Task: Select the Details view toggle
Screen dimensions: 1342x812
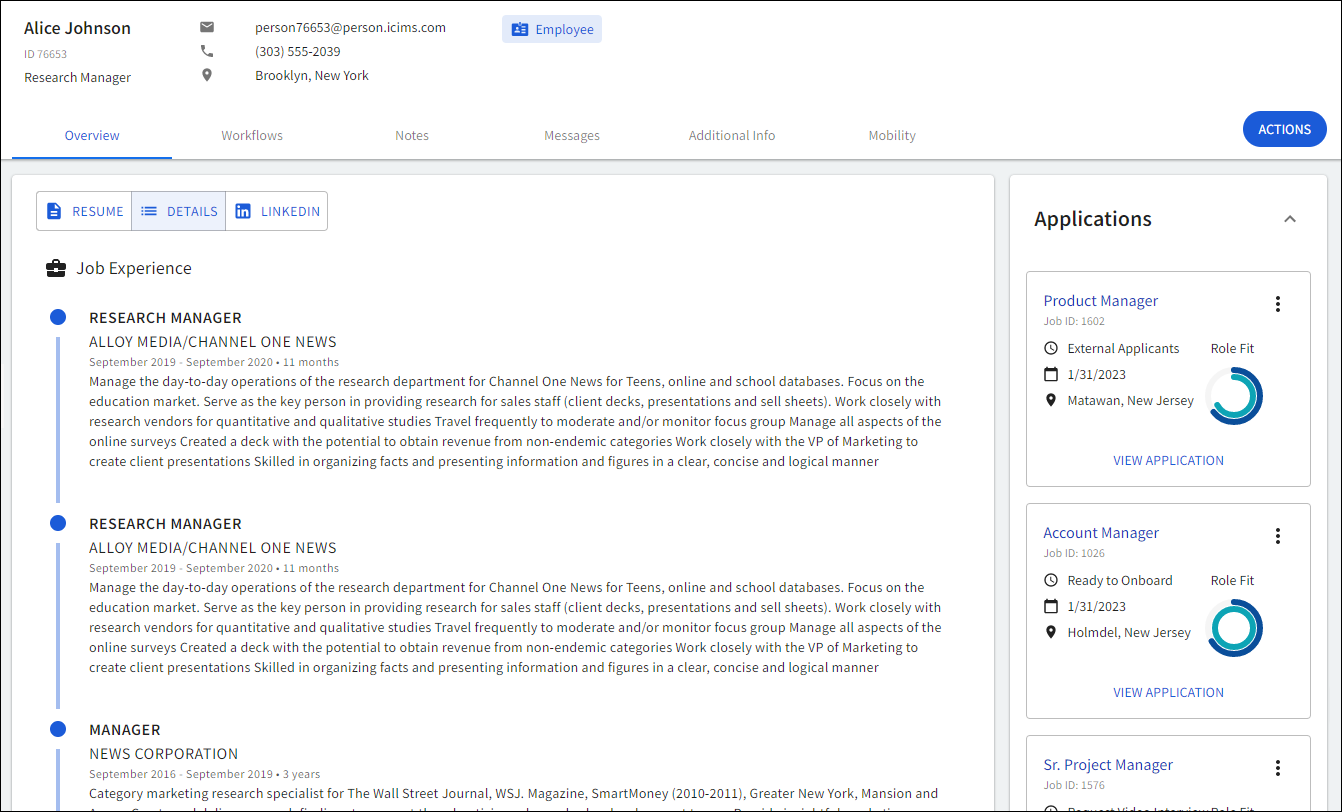Action: point(179,211)
